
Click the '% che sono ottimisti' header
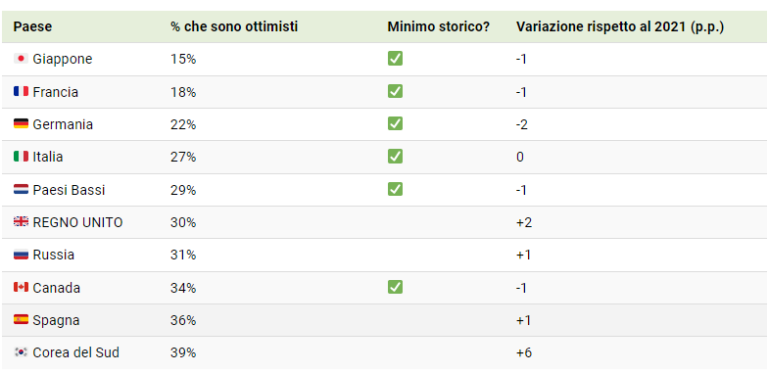234,27
